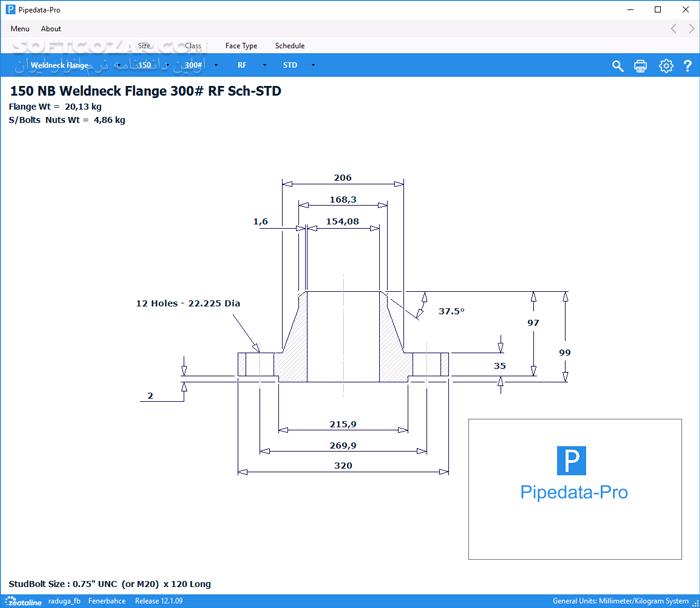This screenshot has width=700, height=608.
Task: Click the 320 outer diameter dimension
Action: pyautogui.click(x=343, y=466)
